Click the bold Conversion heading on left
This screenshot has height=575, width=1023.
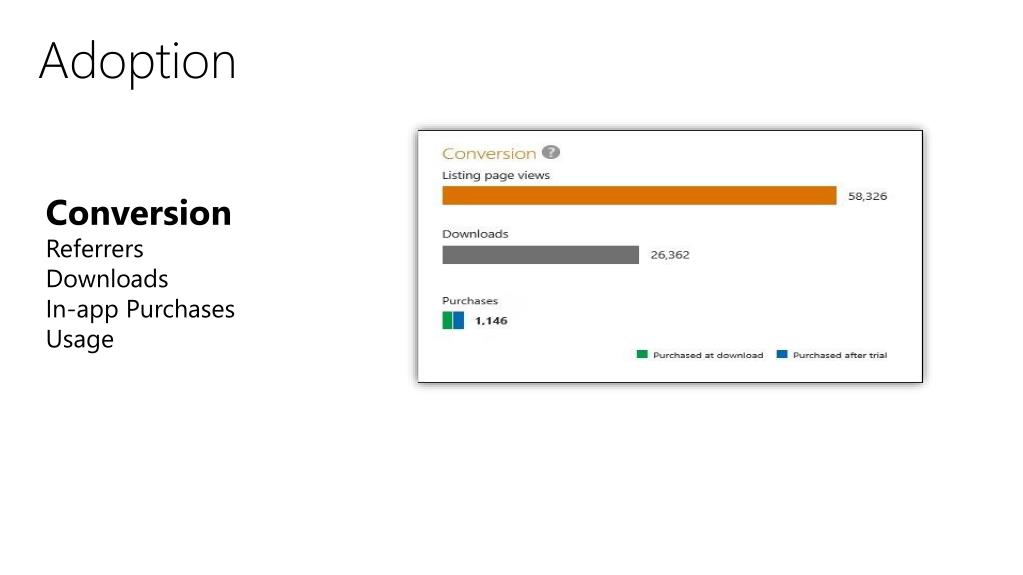138,213
